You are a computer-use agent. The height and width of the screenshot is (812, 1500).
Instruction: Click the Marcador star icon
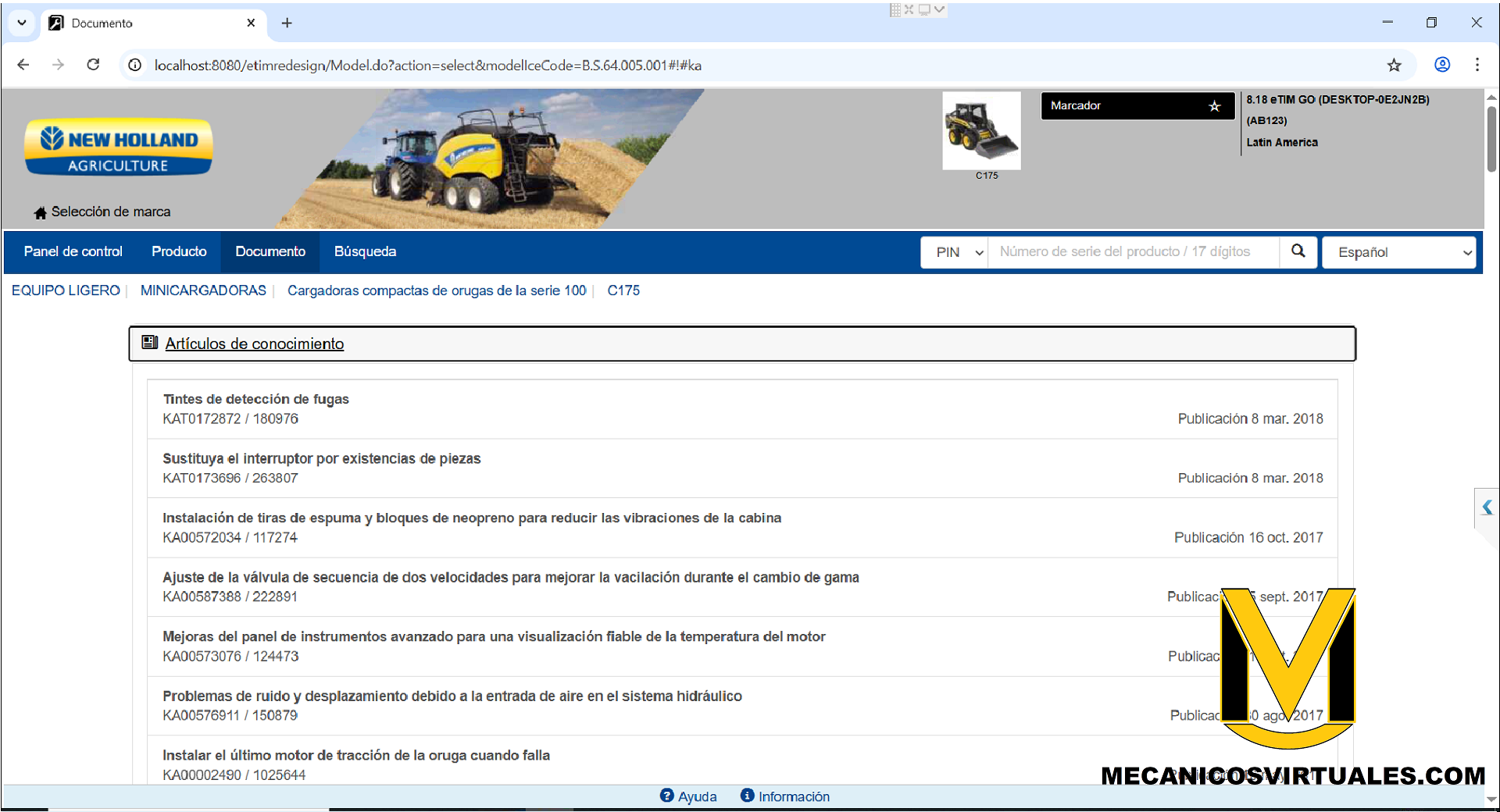click(x=1214, y=106)
